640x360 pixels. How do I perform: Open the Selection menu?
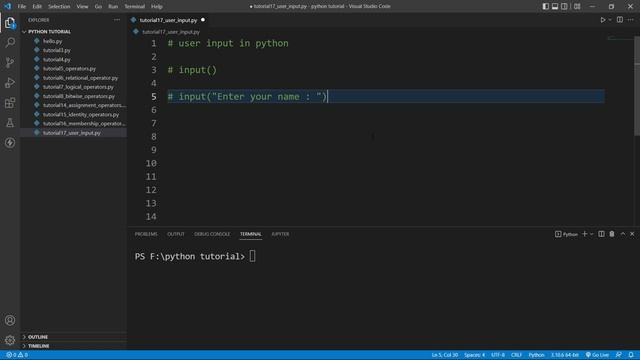pos(59,7)
